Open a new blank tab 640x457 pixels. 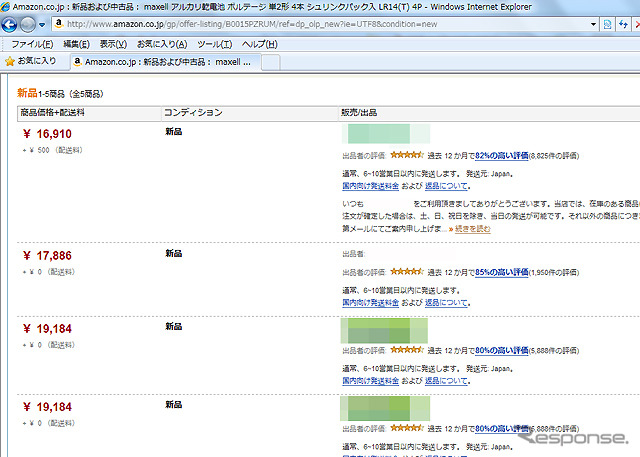pos(271,62)
